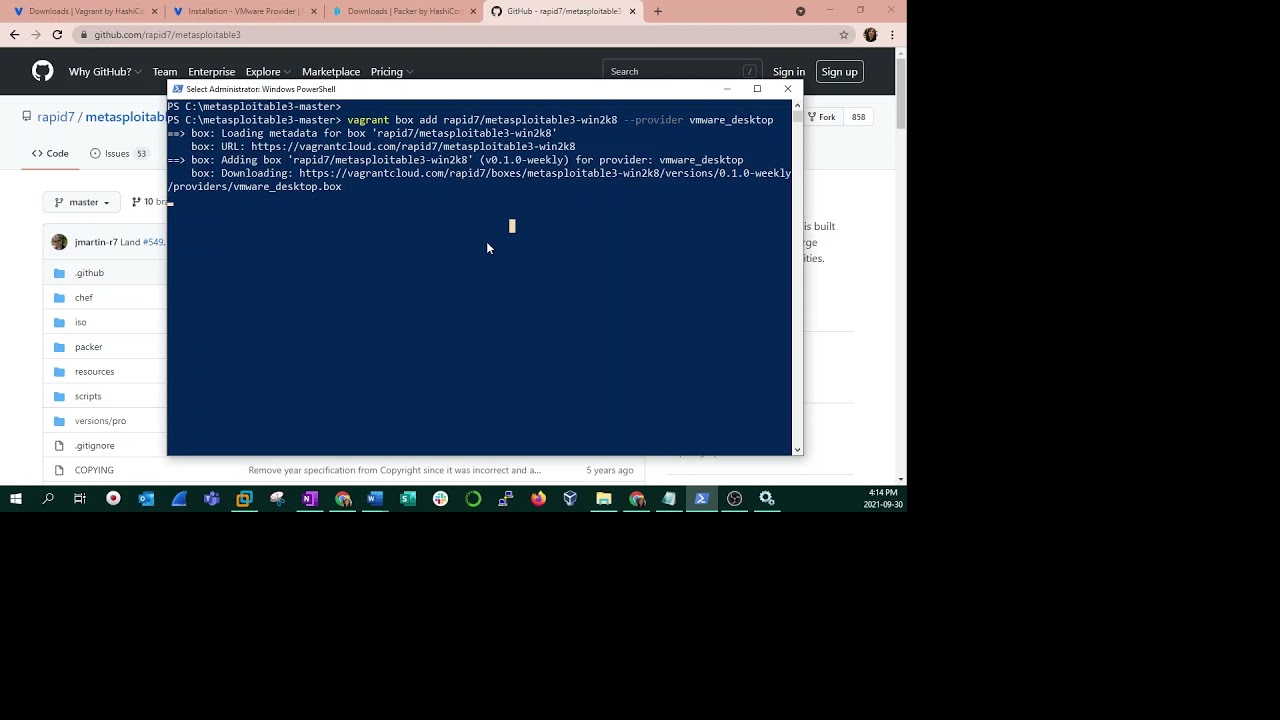
Task: Expand Why GitHub? menu
Action: coord(104,72)
